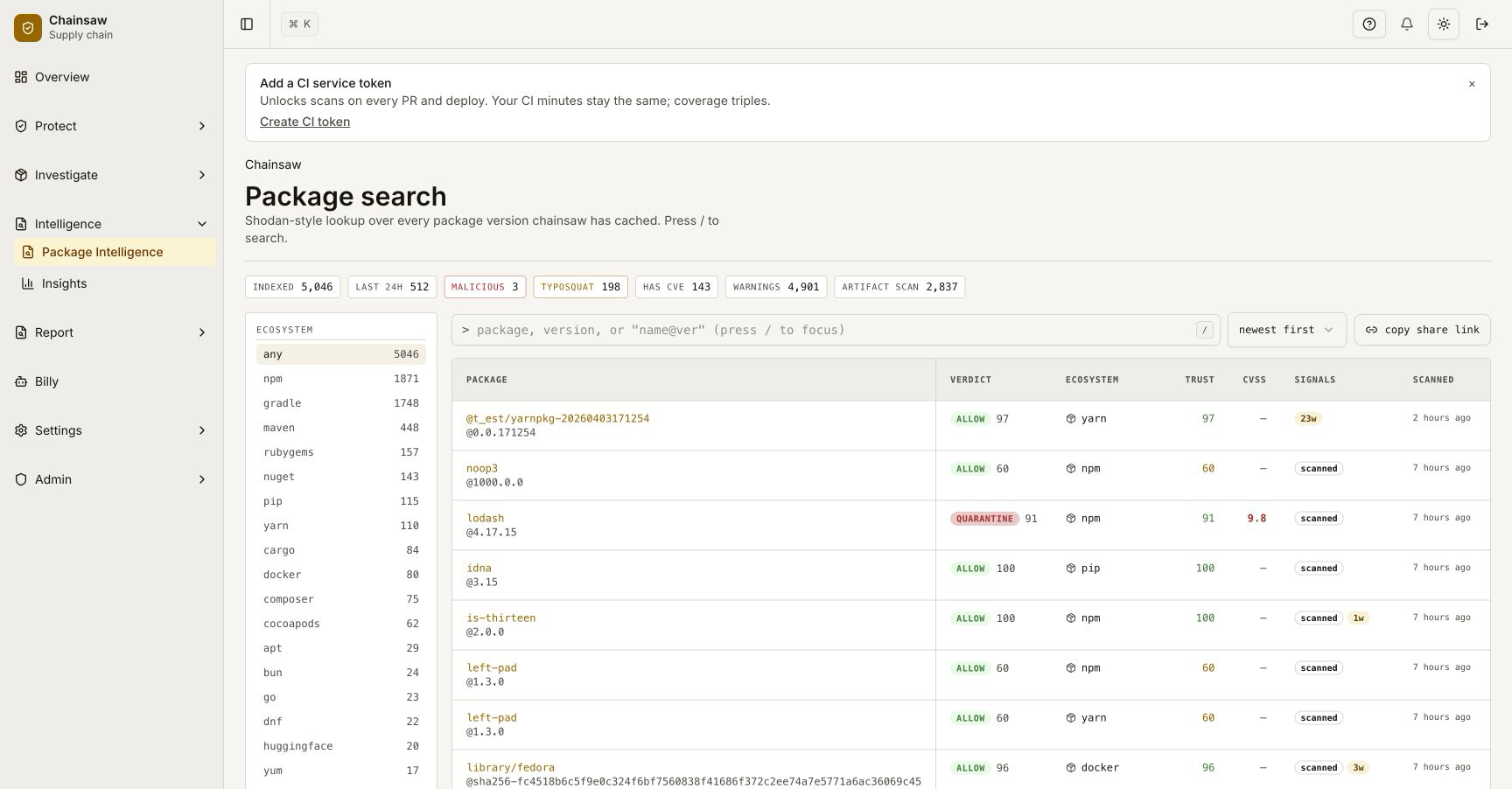
Task: Select the 'any' ecosystem filter
Action: coord(341,354)
